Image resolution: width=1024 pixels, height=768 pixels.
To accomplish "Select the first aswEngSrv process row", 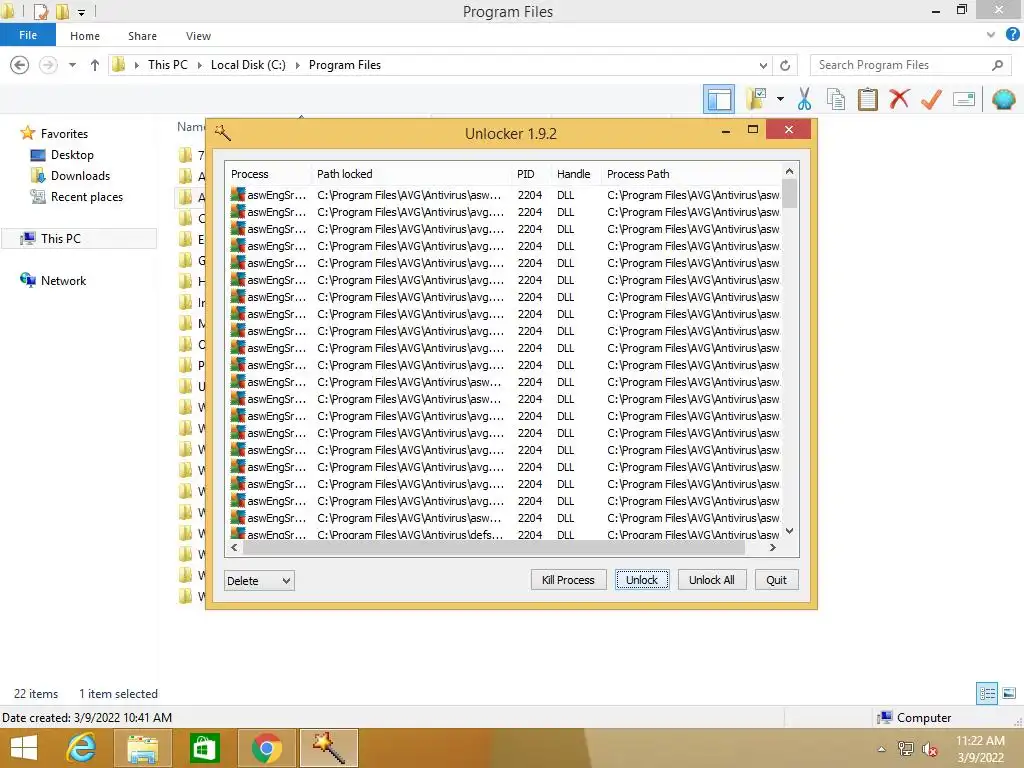I will (505, 195).
